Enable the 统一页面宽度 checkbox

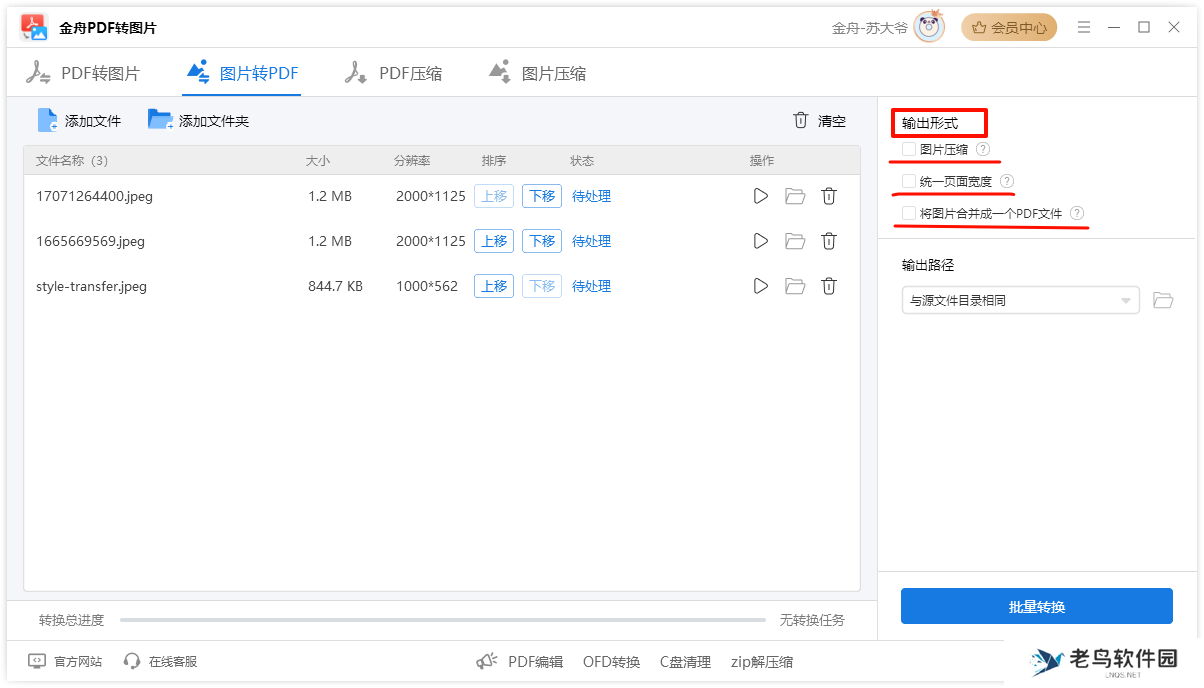(908, 181)
